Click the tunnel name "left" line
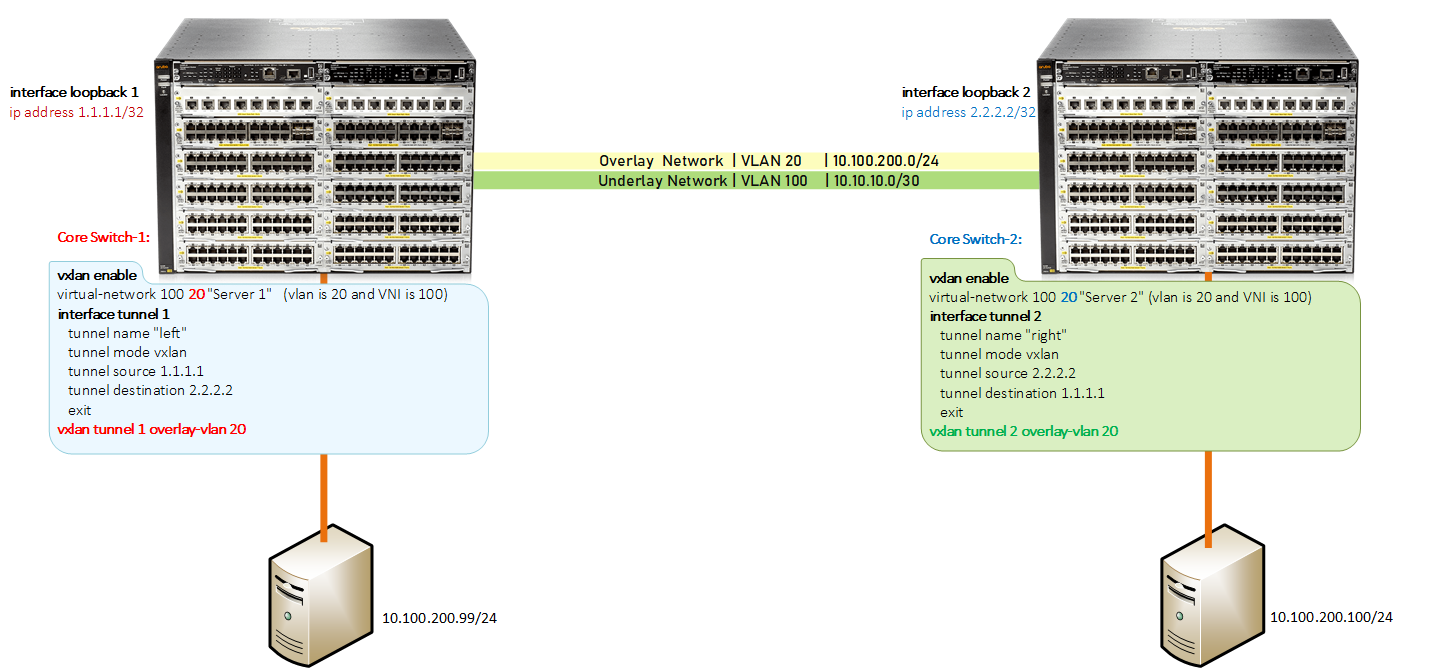Screen dimensions: 1445x668 (128, 333)
